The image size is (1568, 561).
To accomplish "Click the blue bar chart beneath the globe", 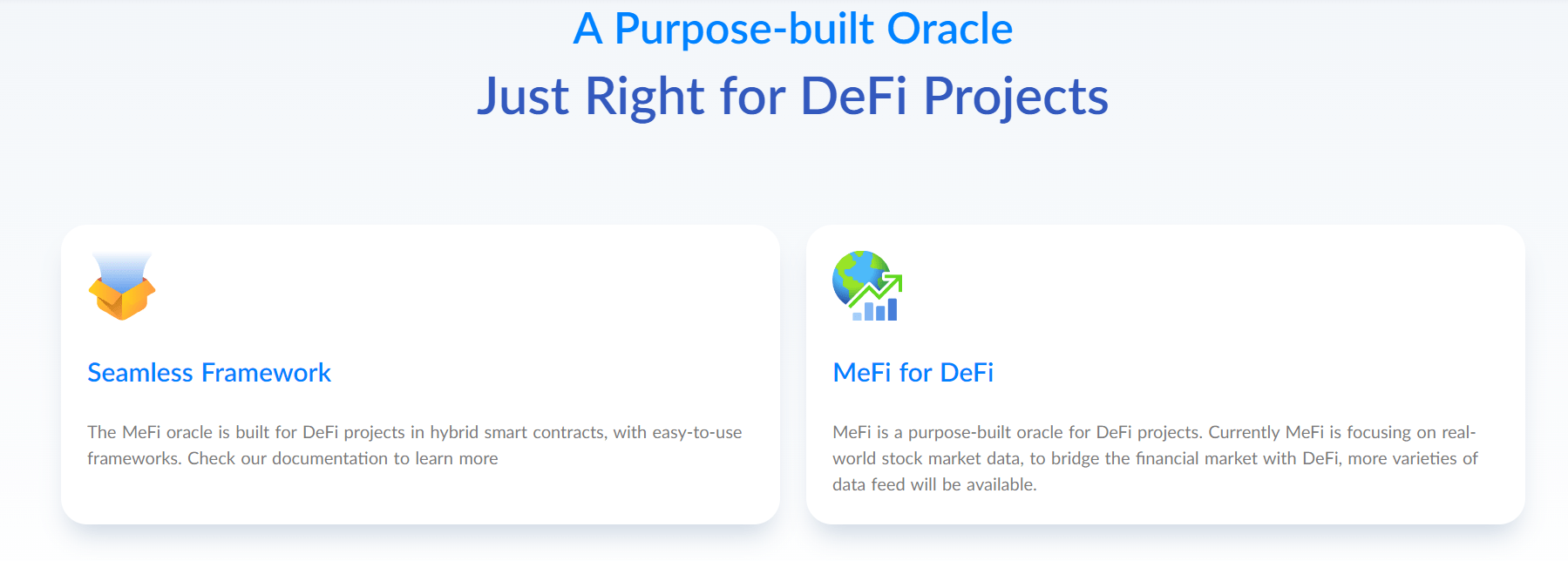I will pyautogui.click(x=875, y=309).
